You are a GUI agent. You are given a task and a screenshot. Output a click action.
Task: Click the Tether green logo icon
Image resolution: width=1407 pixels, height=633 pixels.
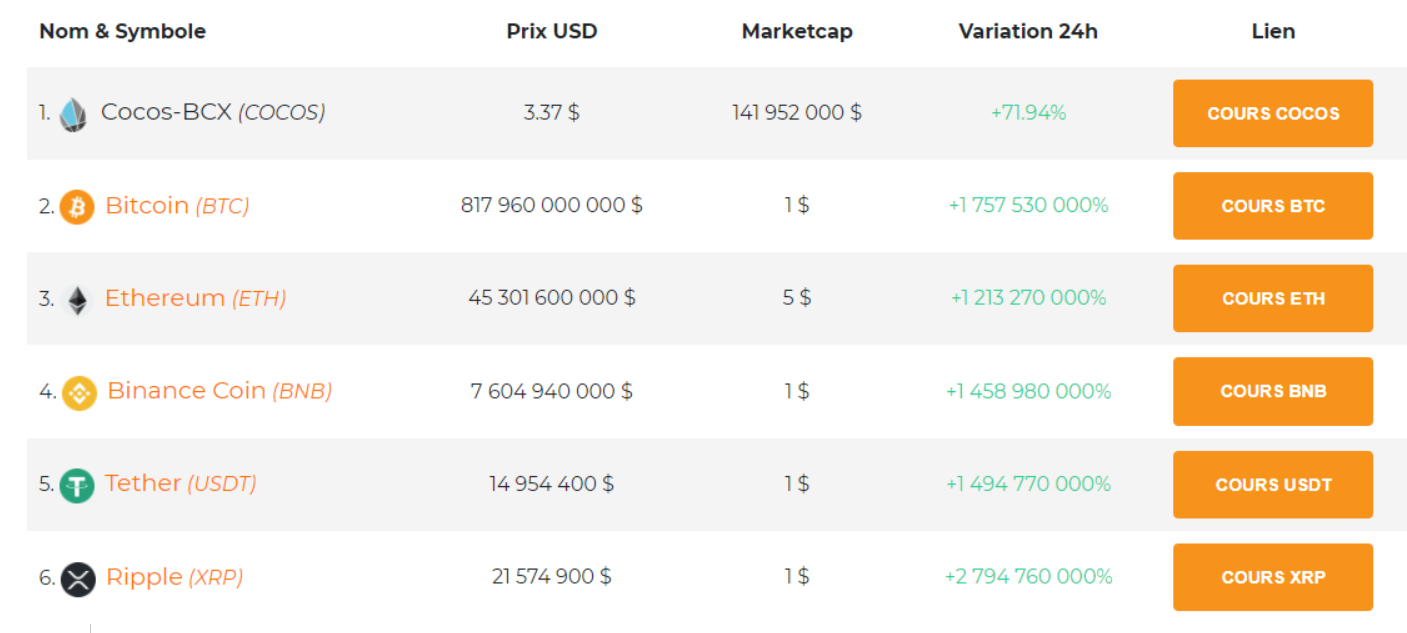pos(77,483)
